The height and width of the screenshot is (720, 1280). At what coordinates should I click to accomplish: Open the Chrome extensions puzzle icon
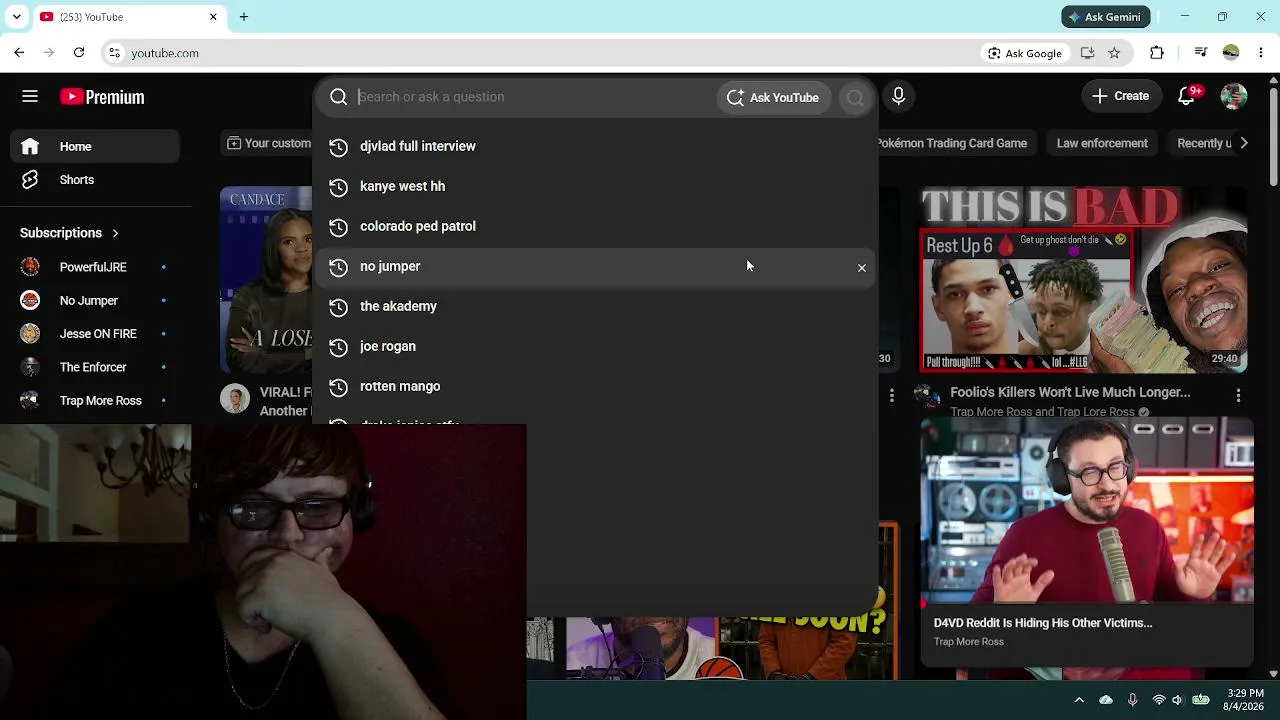coord(1157,53)
